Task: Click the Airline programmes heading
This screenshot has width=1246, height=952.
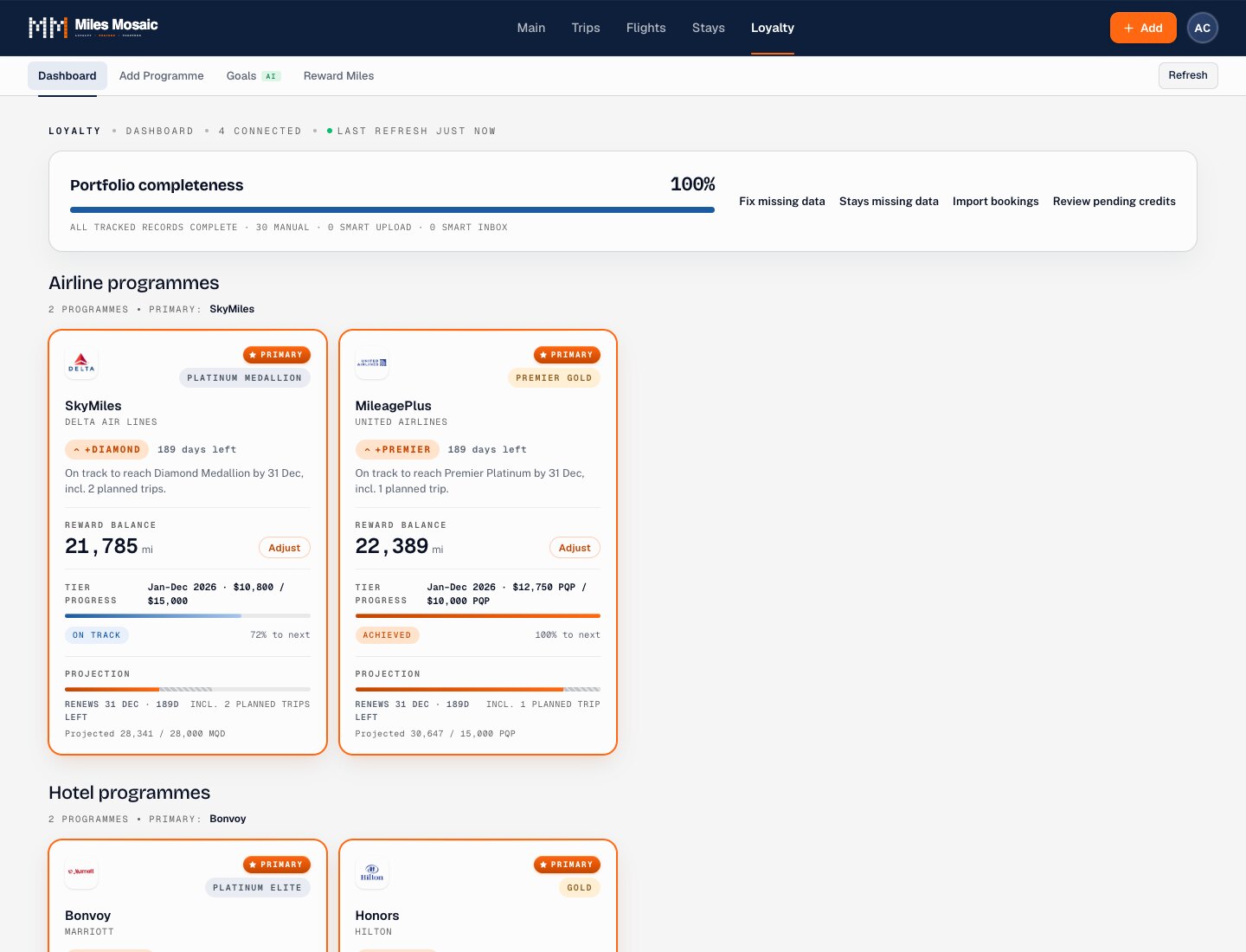Action: [x=134, y=283]
